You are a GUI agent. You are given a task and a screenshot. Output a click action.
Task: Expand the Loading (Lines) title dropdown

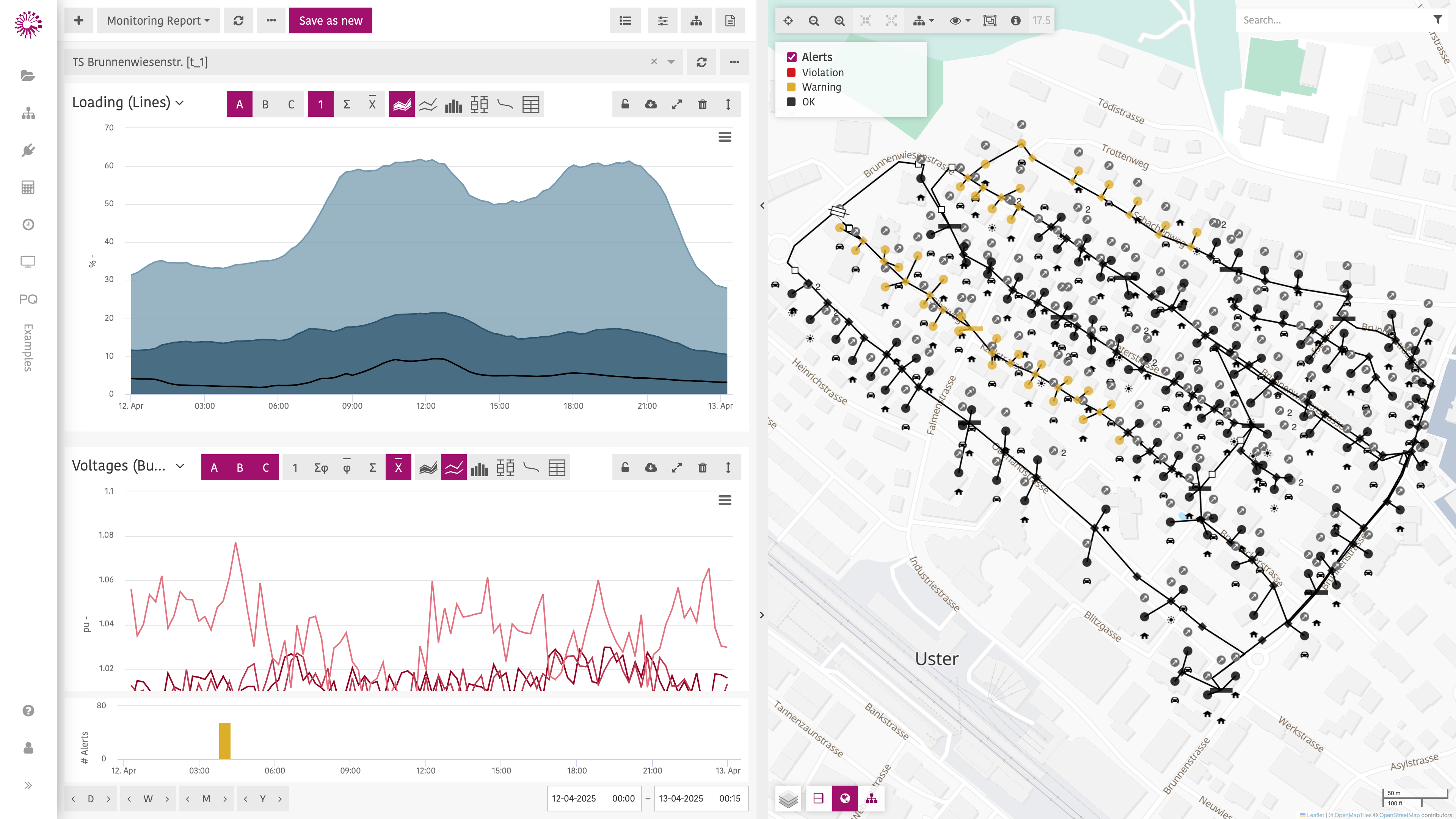pyautogui.click(x=180, y=103)
